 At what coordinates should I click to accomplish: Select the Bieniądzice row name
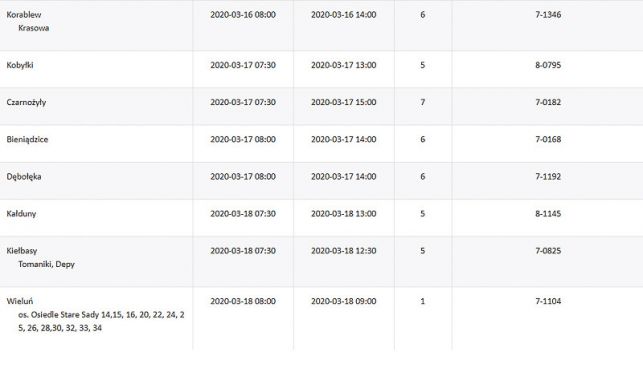[27, 139]
